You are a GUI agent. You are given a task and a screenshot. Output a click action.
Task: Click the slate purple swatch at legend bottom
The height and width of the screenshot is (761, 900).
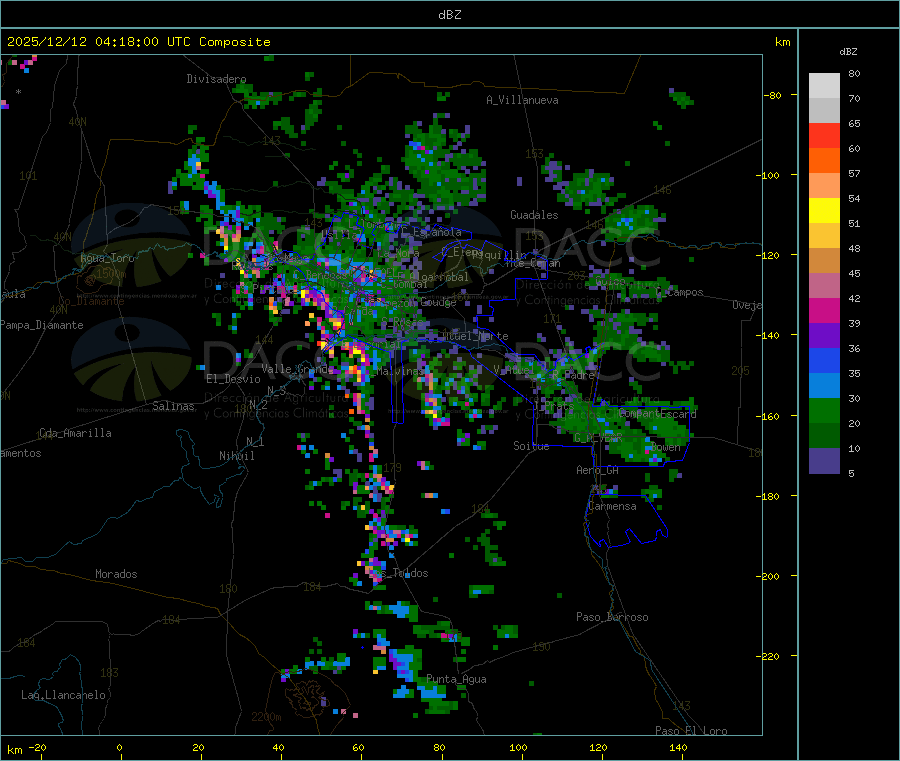pyautogui.click(x=824, y=461)
